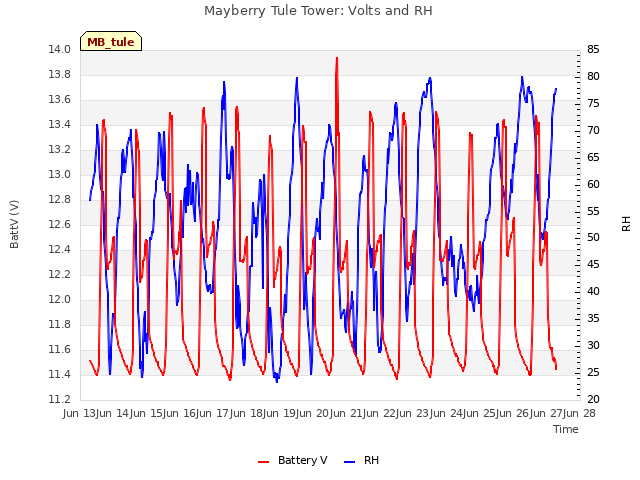Click the 50 RH axis value
640x480 pixels.
pyautogui.click(x=593, y=238)
